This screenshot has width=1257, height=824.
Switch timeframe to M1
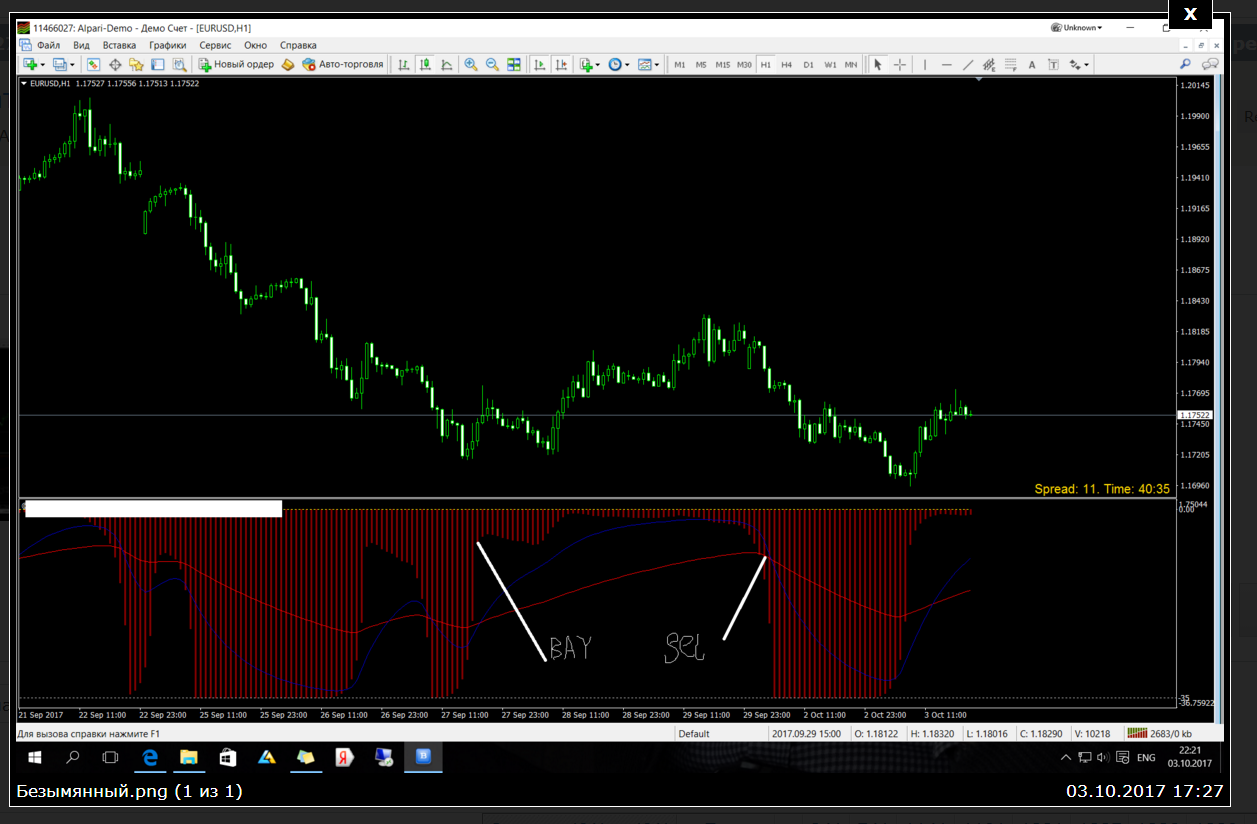[680, 64]
